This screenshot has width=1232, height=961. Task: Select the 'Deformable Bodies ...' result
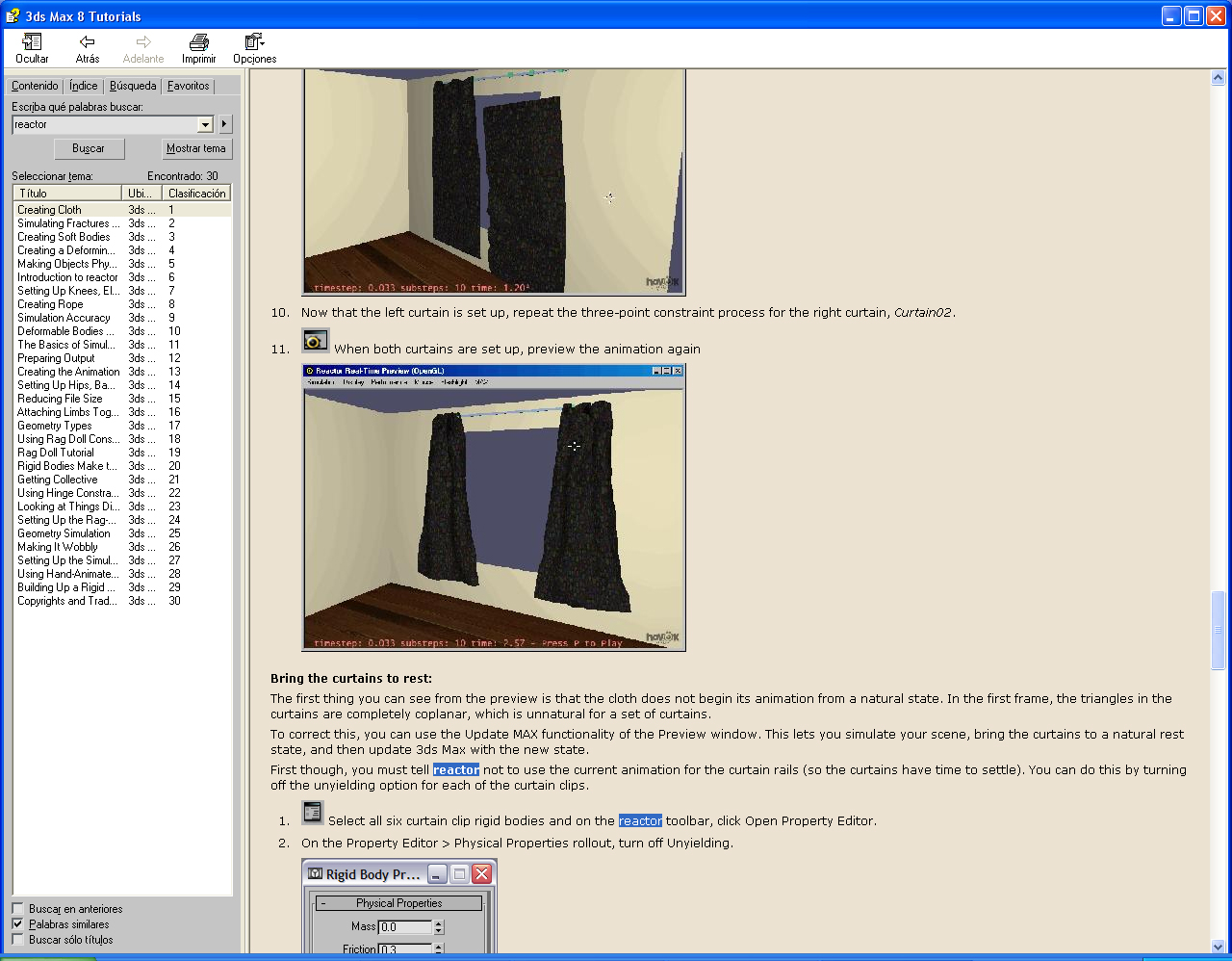[65, 331]
